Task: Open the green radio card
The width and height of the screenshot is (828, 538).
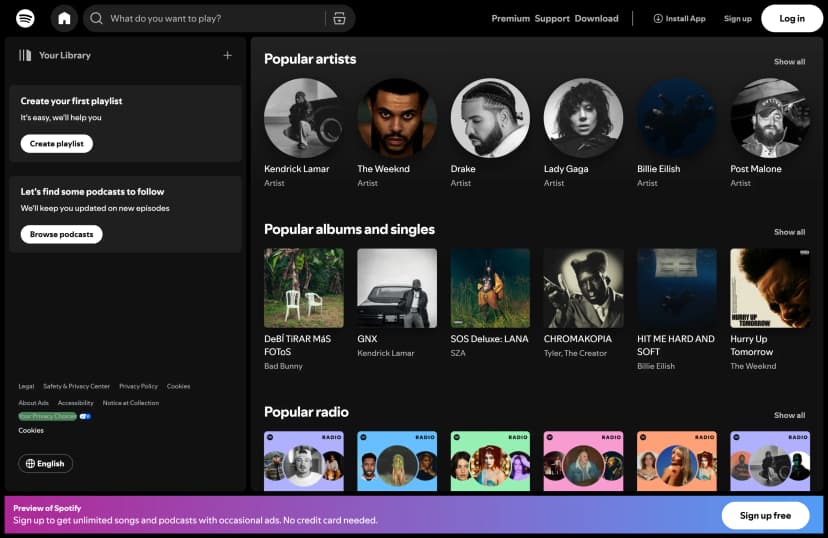Action: [490, 461]
